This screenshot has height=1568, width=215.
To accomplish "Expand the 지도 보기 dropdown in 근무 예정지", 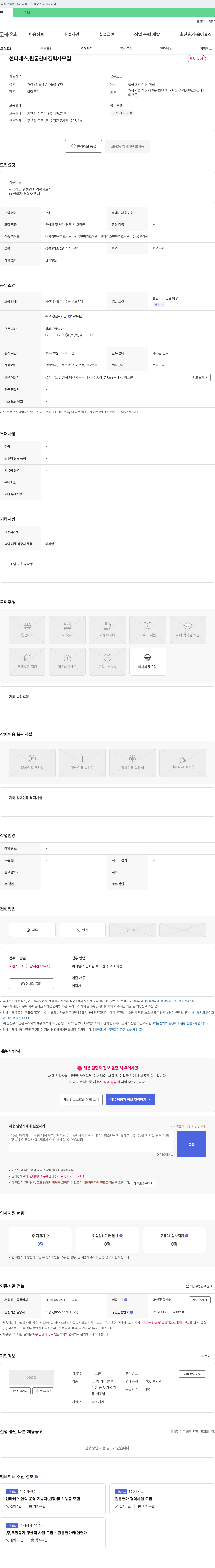I will [200, 377].
